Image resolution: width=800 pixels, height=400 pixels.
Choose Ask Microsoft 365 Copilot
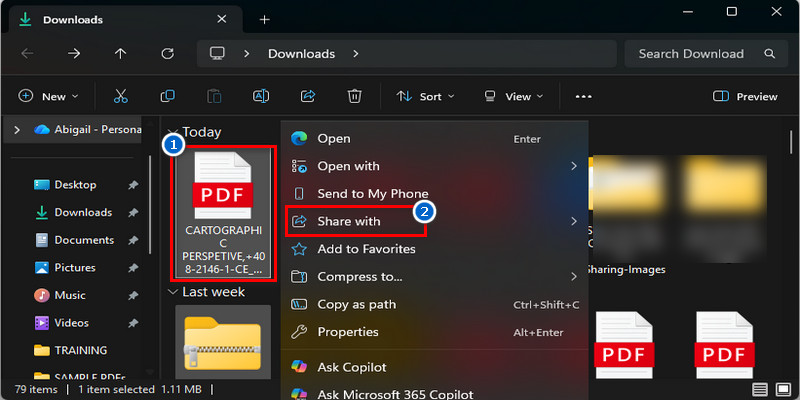[435, 394]
